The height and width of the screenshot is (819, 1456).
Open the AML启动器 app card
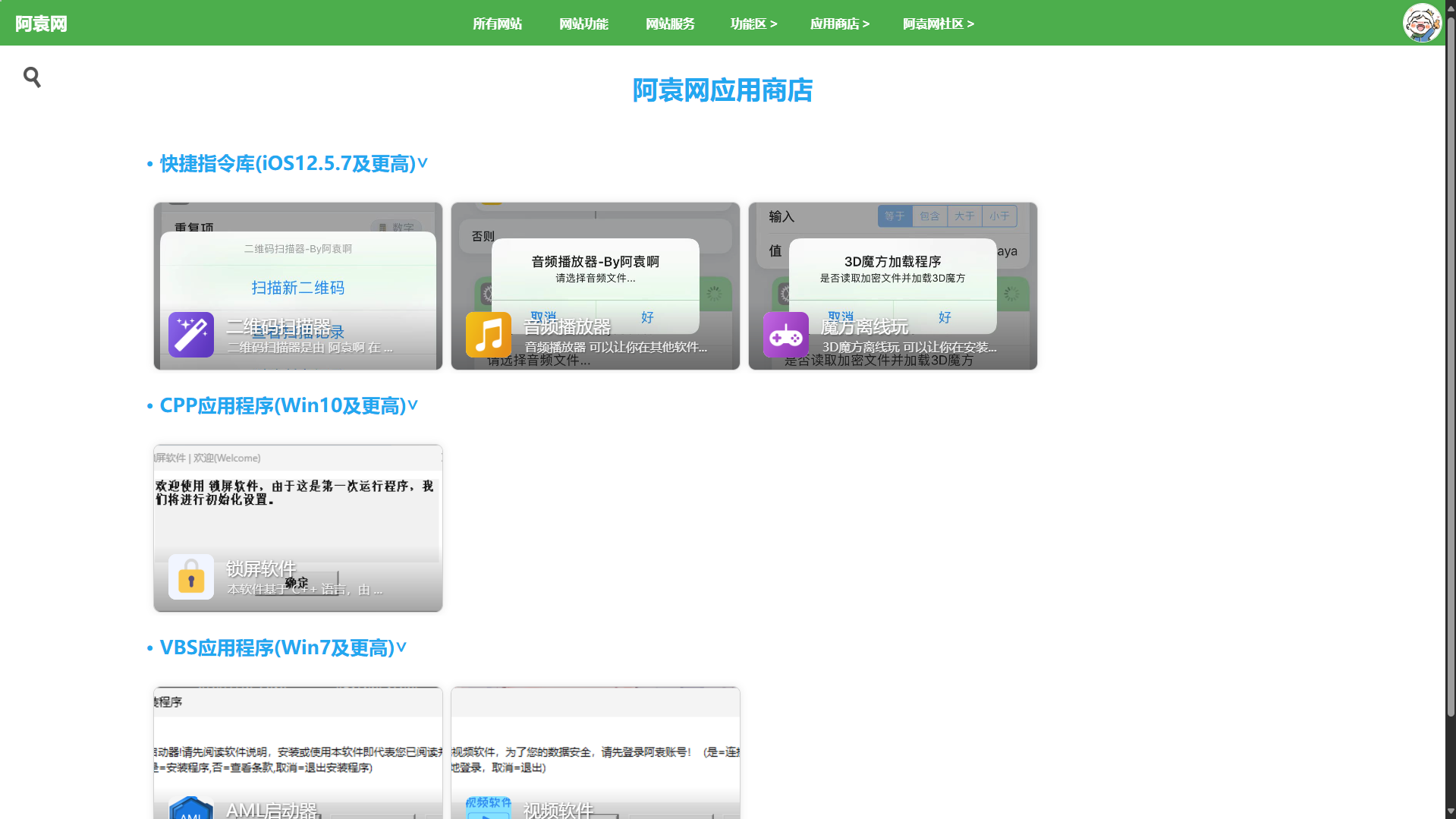tap(298, 753)
